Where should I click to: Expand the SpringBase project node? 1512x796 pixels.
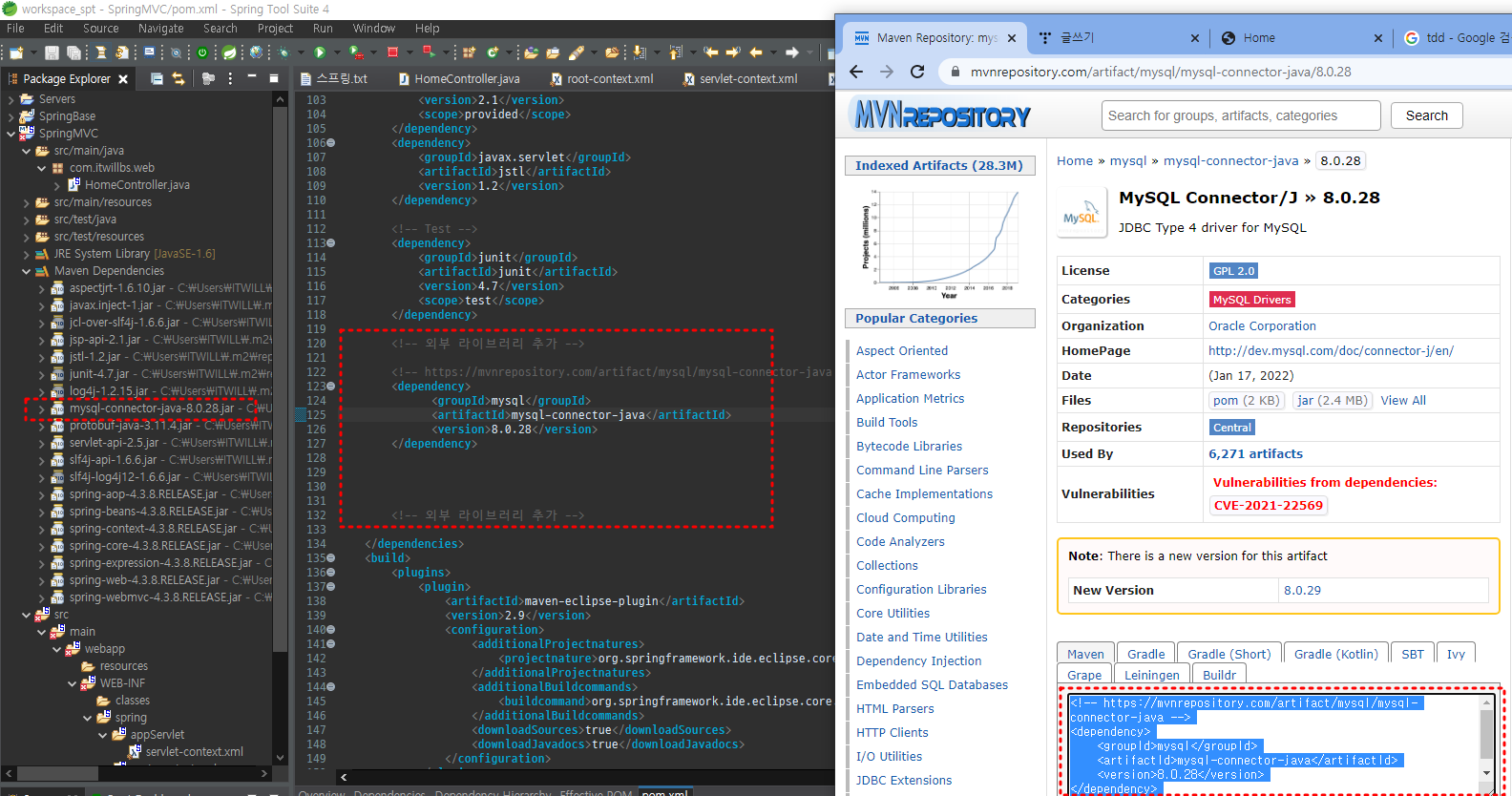tap(11, 116)
